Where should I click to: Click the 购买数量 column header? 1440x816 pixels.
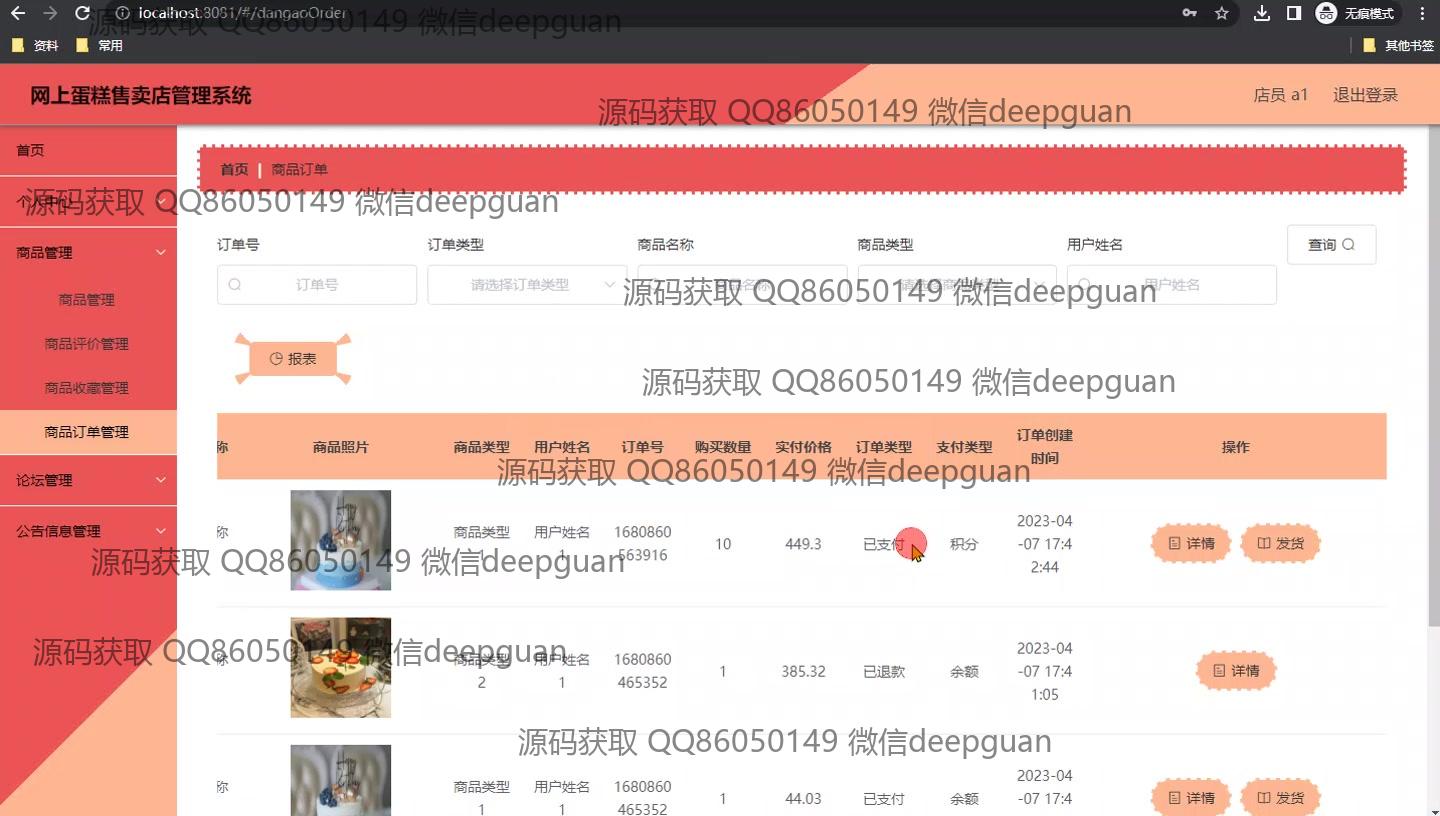pyautogui.click(x=723, y=447)
